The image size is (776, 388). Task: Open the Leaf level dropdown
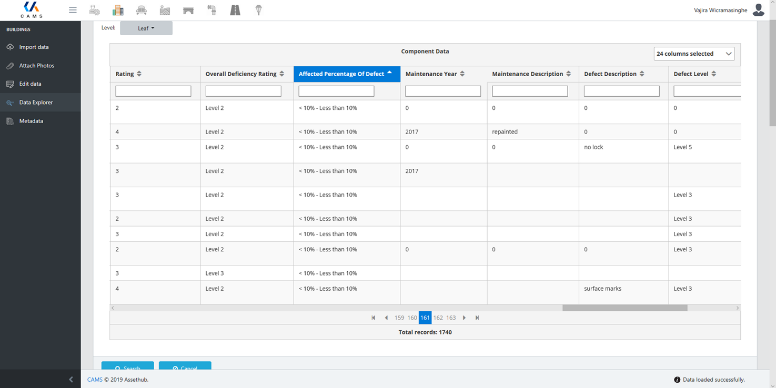pyautogui.click(x=146, y=28)
